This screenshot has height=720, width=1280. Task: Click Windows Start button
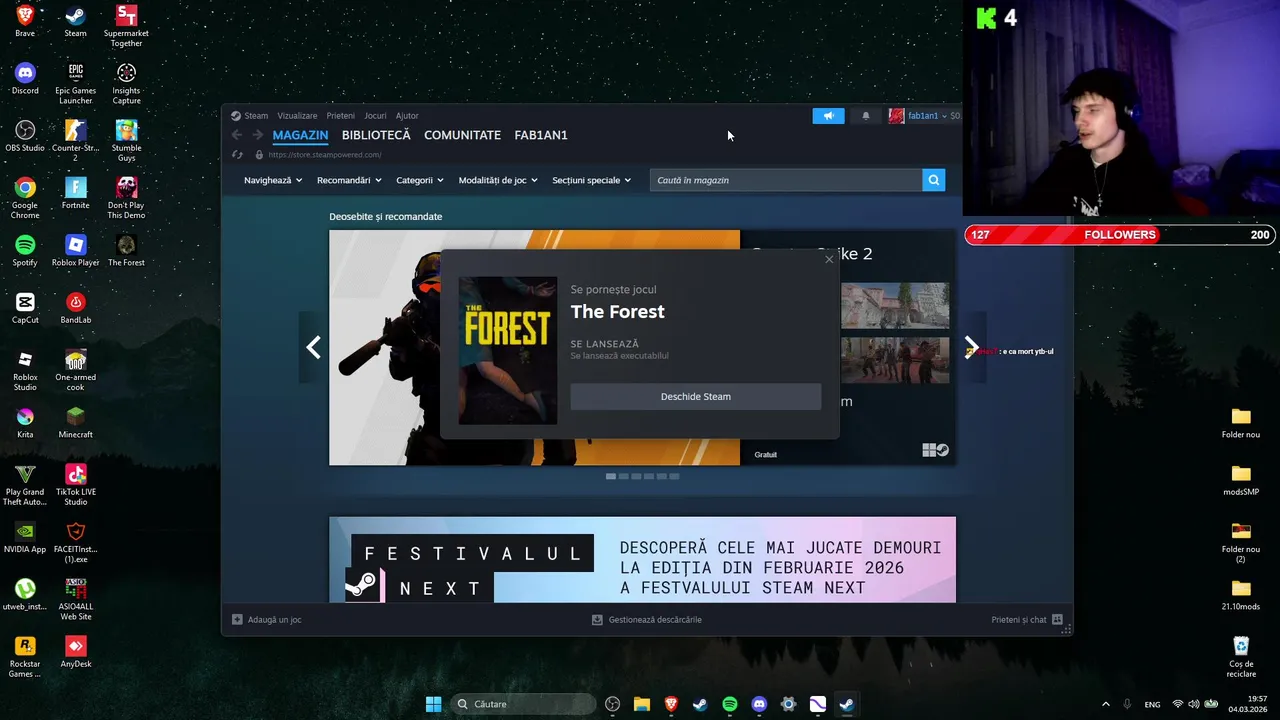[x=433, y=704]
